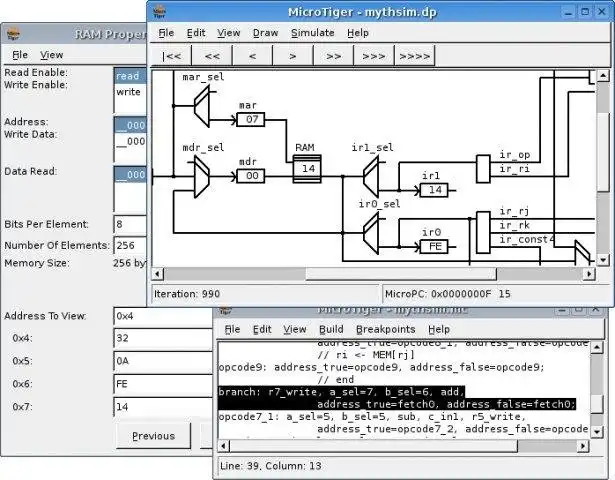Click the 0x6 memory value field

click(164, 384)
